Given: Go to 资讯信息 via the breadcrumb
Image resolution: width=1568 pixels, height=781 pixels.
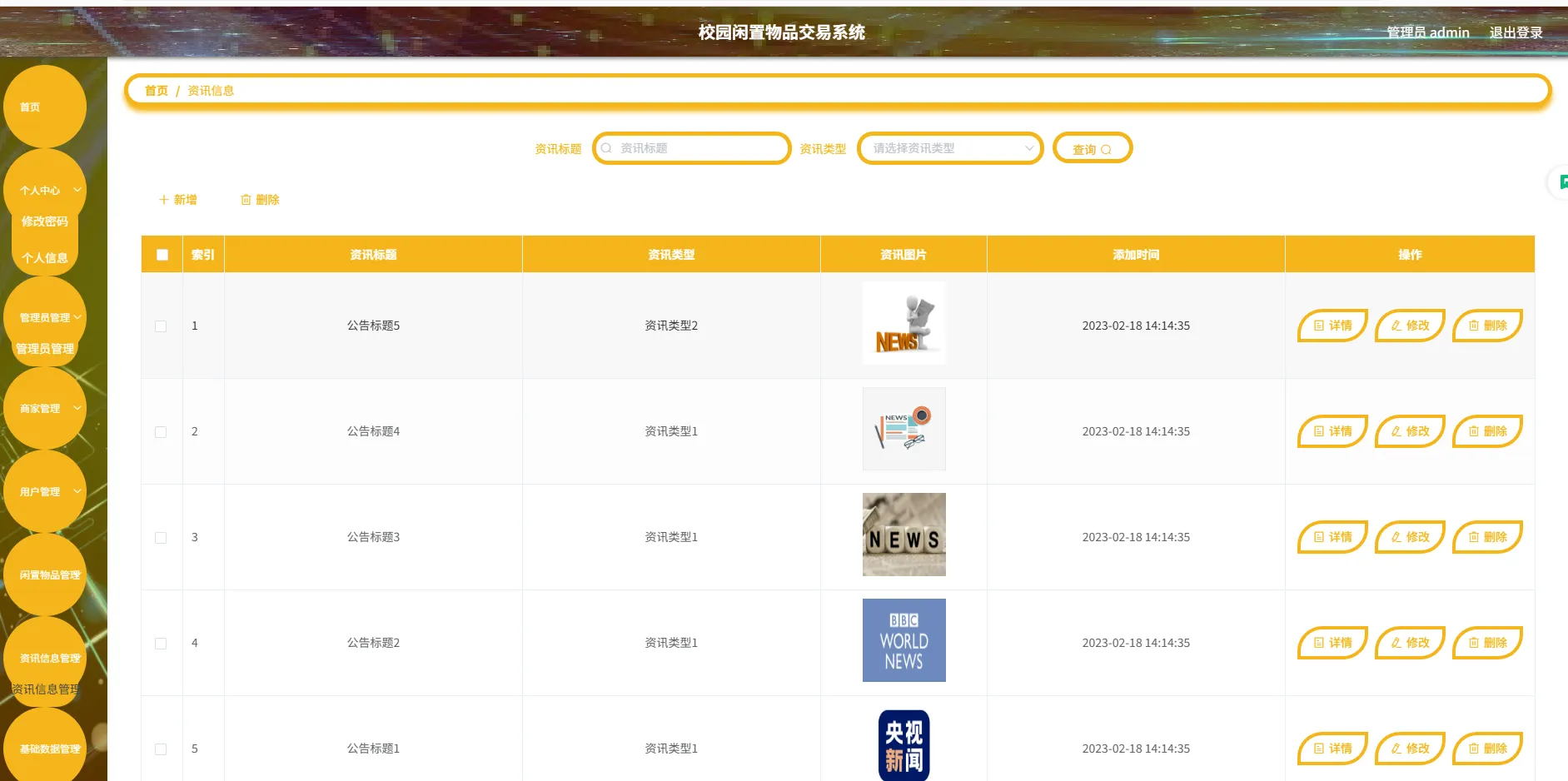Looking at the screenshot, I should click(x=211, y=90).
